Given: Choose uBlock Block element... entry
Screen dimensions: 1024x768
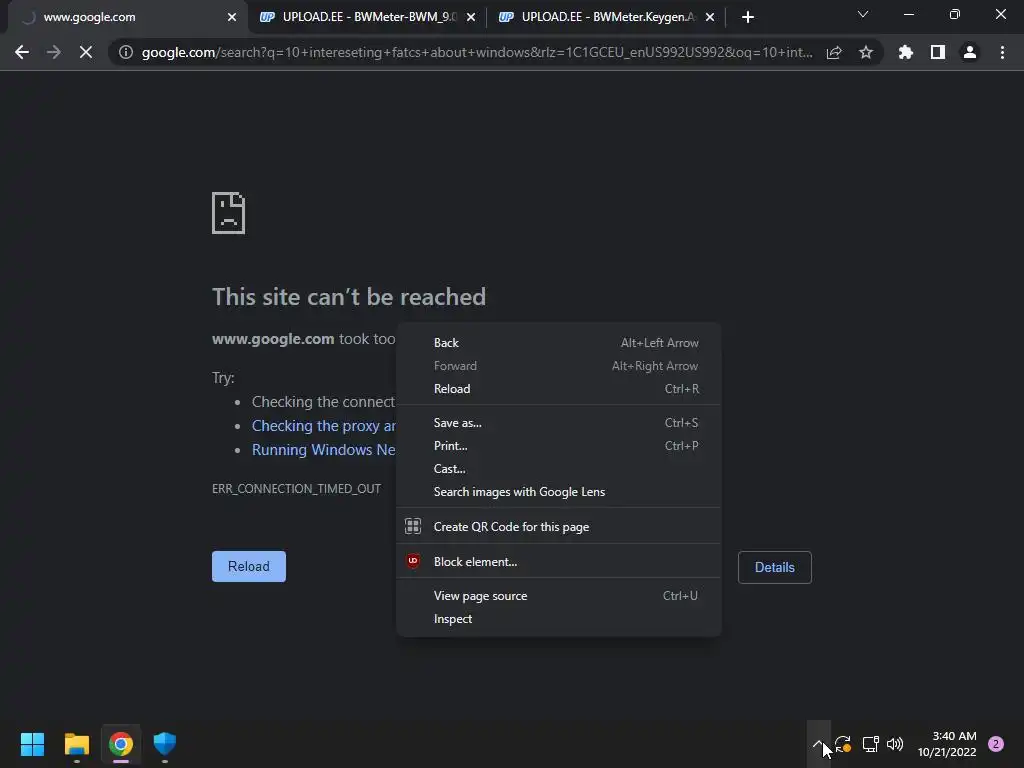Looking at the screenshot, I should coord(559,562).
